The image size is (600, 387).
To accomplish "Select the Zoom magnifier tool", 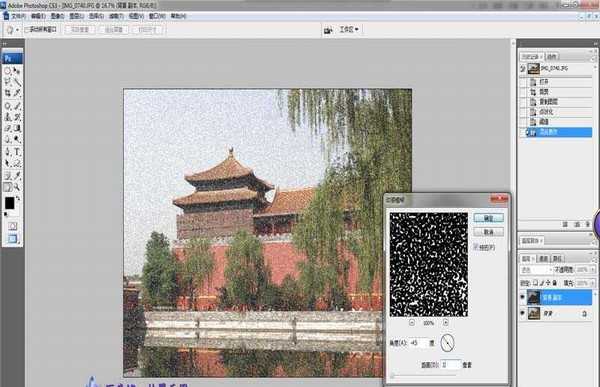I will [x=17, y=187].
